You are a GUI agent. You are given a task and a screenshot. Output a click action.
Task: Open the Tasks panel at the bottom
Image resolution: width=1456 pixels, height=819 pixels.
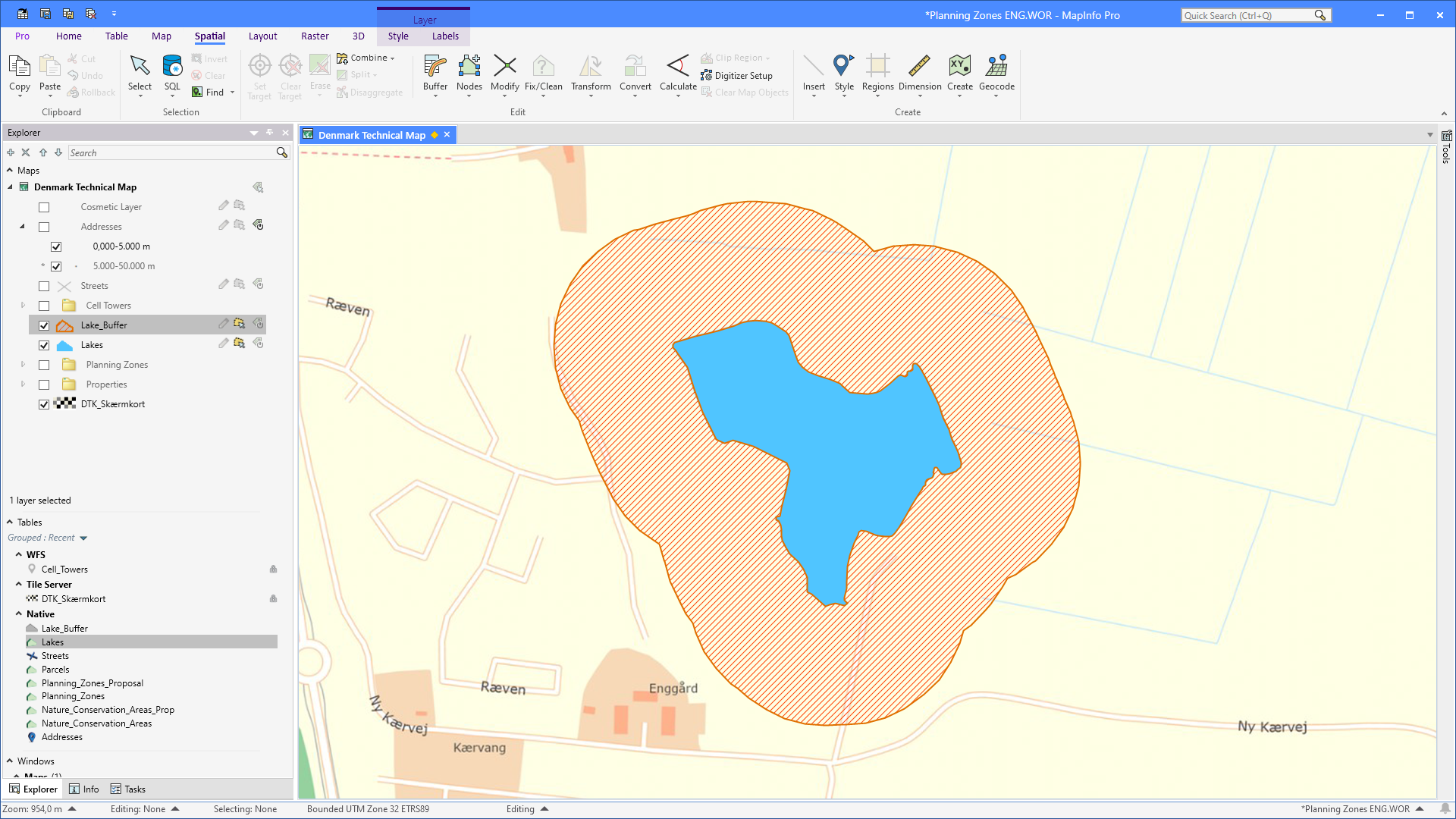tap(128, 789)
